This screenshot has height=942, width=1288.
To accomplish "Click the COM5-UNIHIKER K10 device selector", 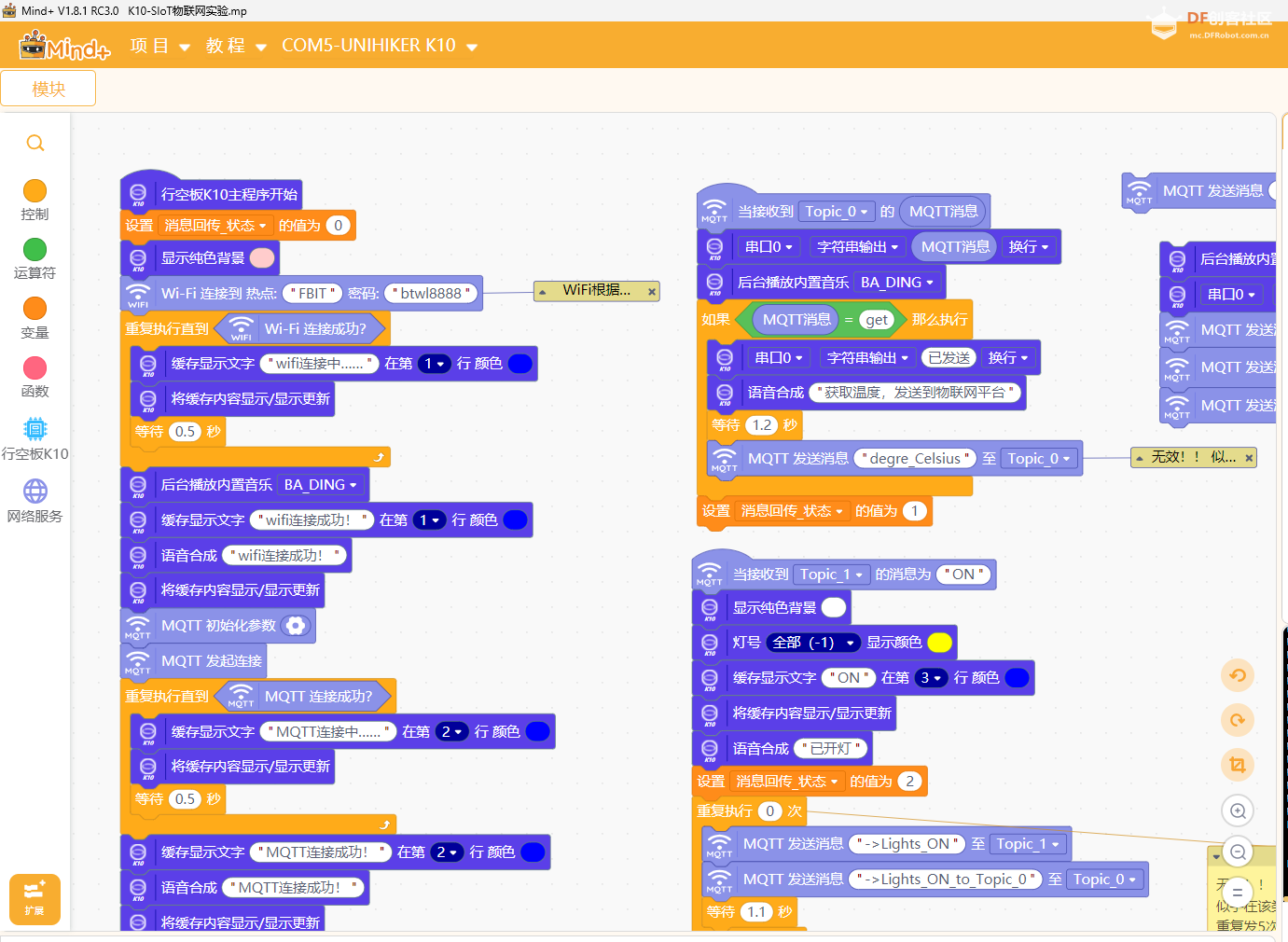I will 379,46.
